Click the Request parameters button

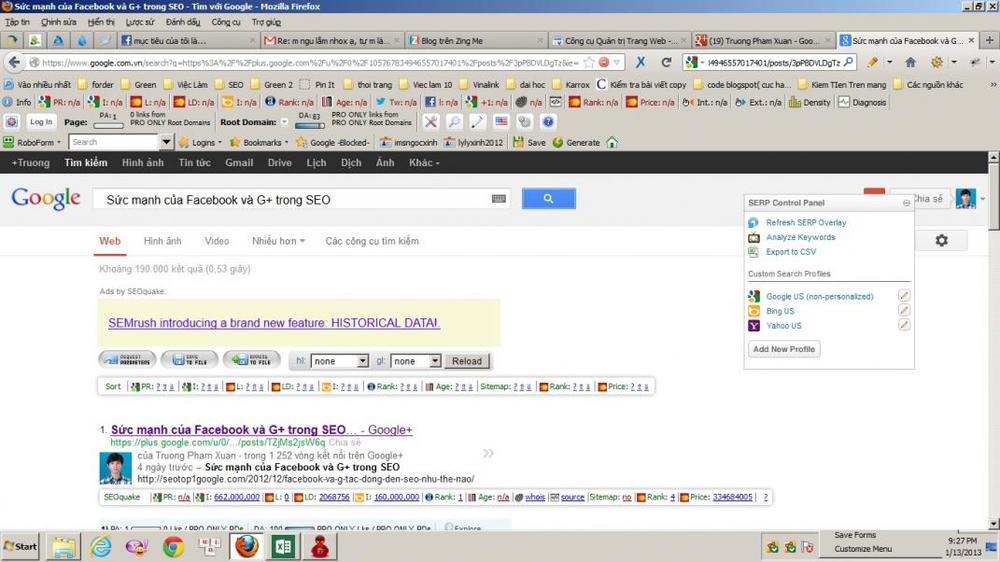pos(128,360)
